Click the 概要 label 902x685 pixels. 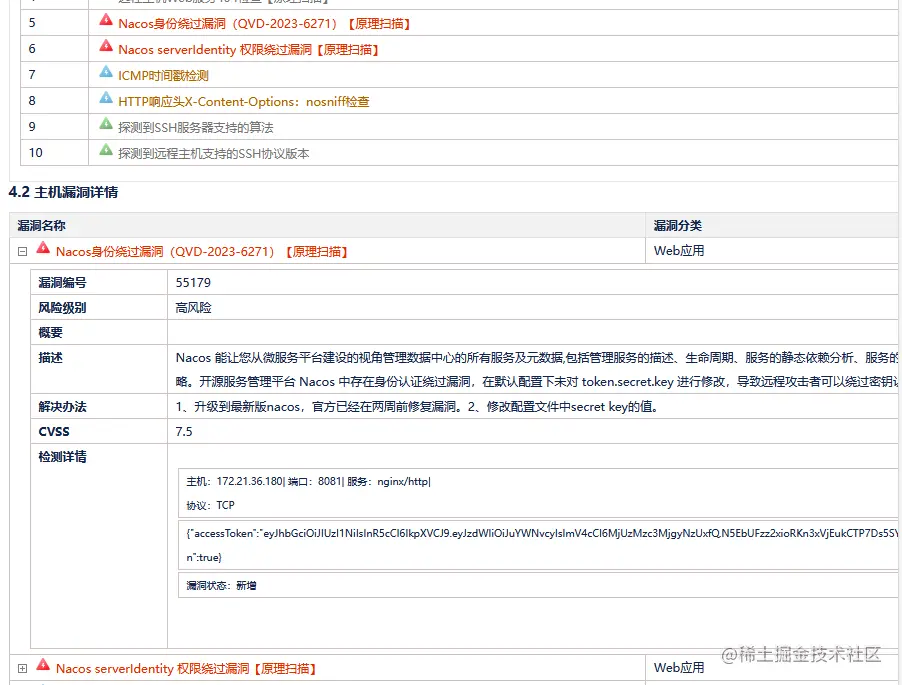coord(50,332)
